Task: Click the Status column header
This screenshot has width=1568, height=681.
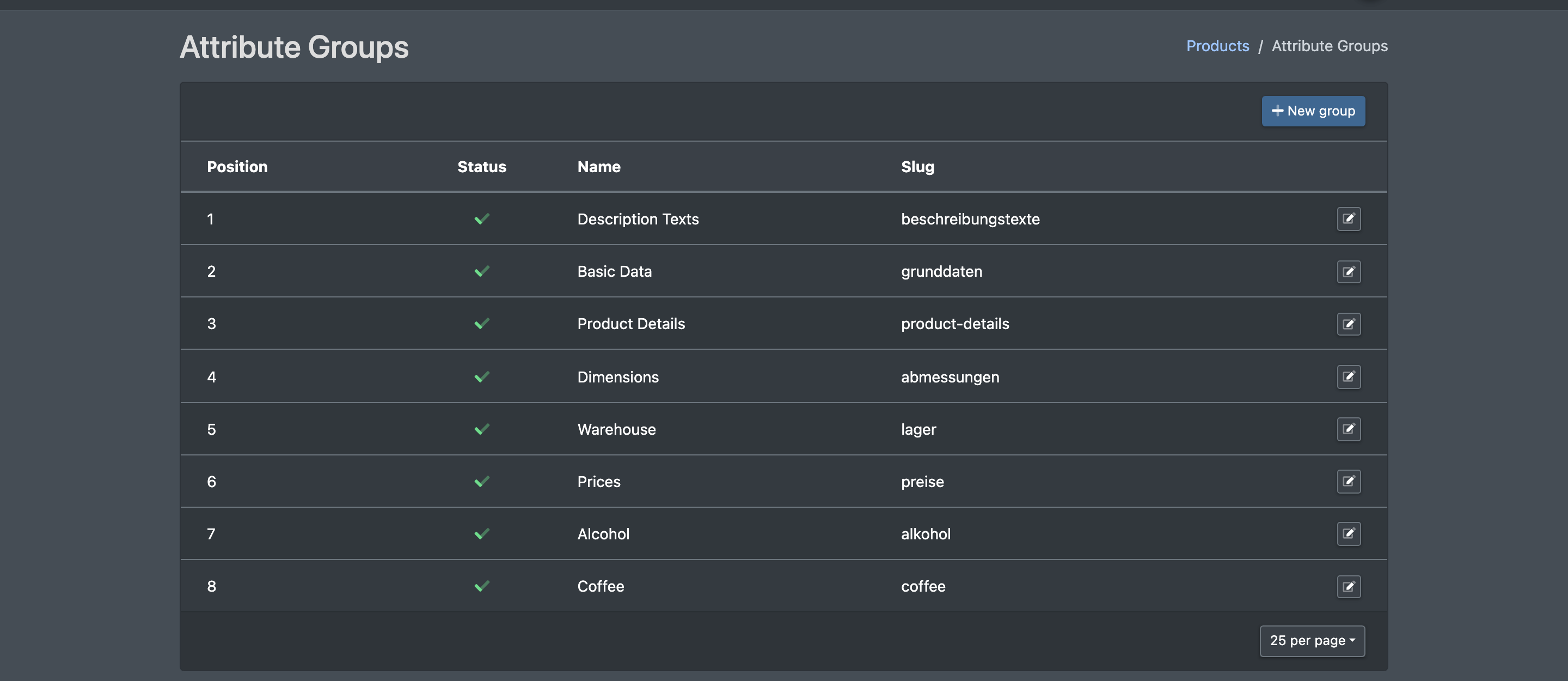Action: (481, 166)
